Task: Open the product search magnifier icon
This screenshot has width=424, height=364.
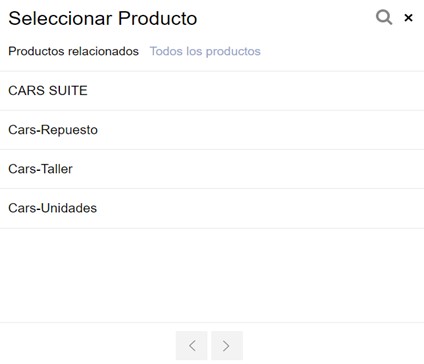Action: 384,17
